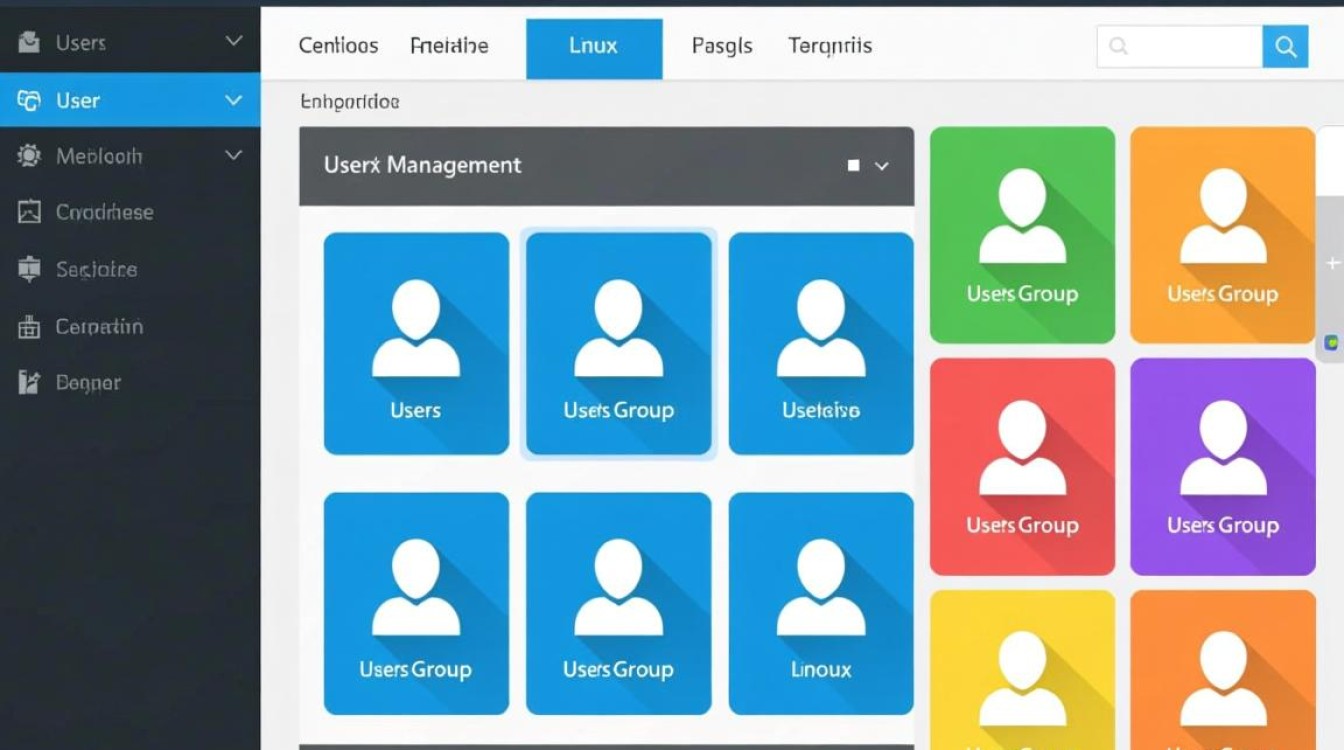
Task: Select the purple Users Group tile
Action: coord(1222,466)
